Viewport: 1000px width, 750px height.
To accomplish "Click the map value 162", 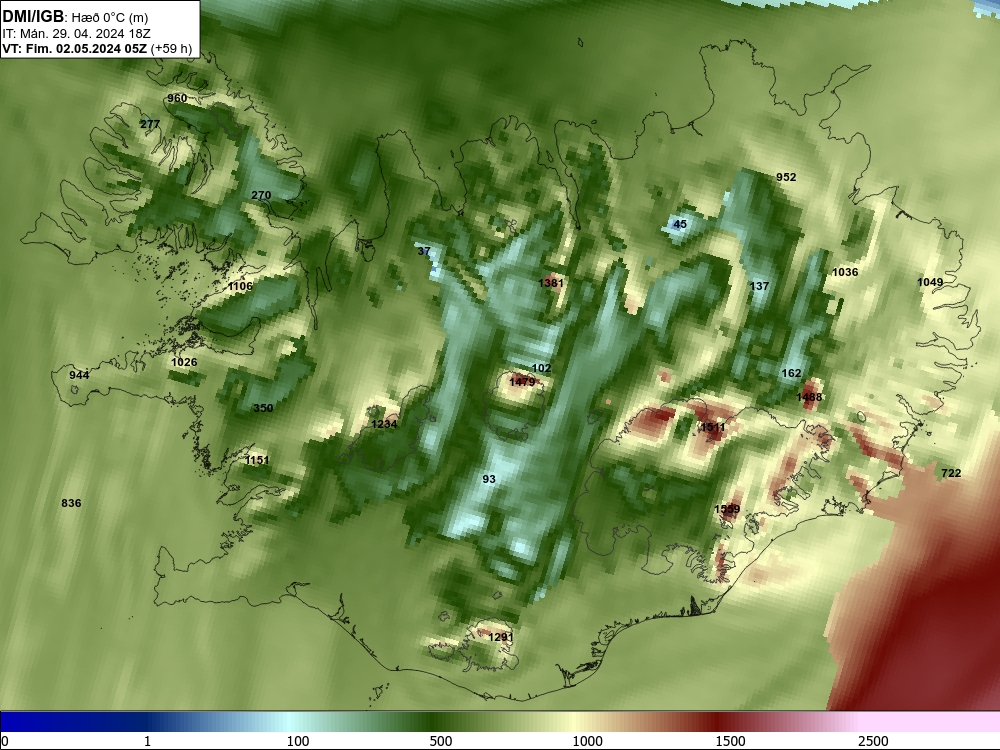I will pyautogui.click(x=791, y=374).
